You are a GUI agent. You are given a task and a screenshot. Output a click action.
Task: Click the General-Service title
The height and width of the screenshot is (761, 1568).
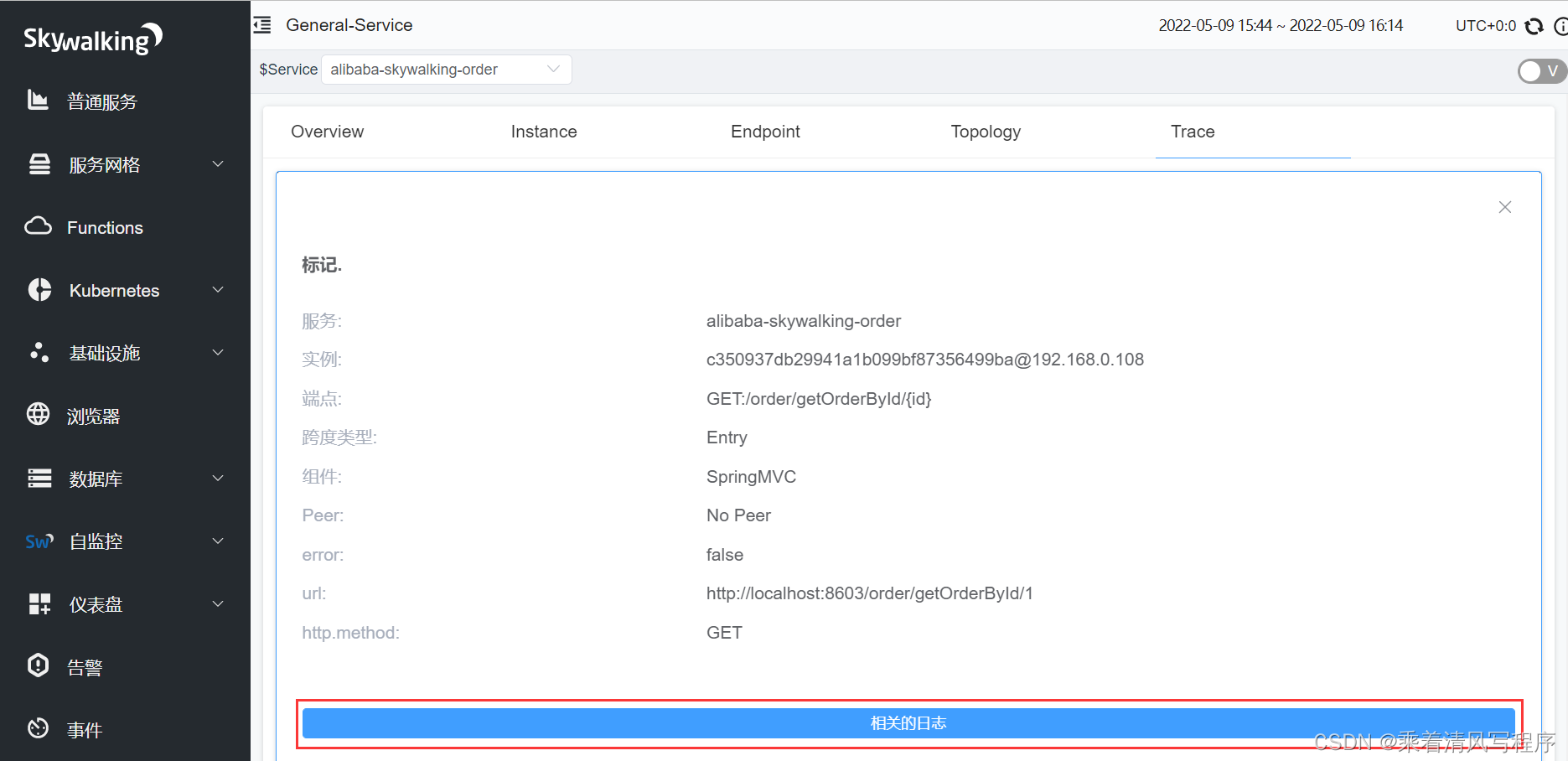349,25
